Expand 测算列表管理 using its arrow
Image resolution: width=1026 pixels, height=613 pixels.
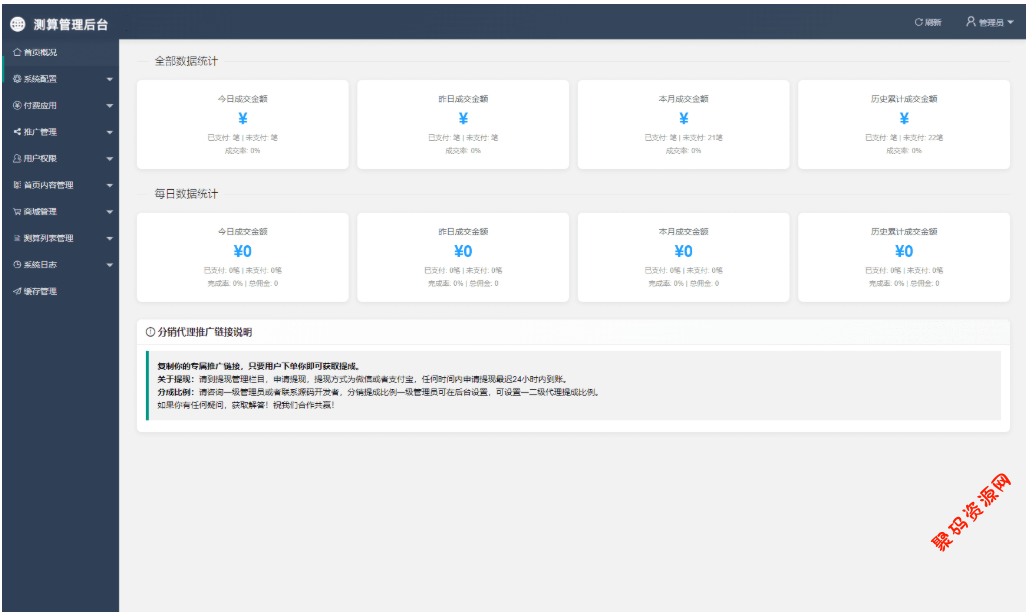pos(110,239)
